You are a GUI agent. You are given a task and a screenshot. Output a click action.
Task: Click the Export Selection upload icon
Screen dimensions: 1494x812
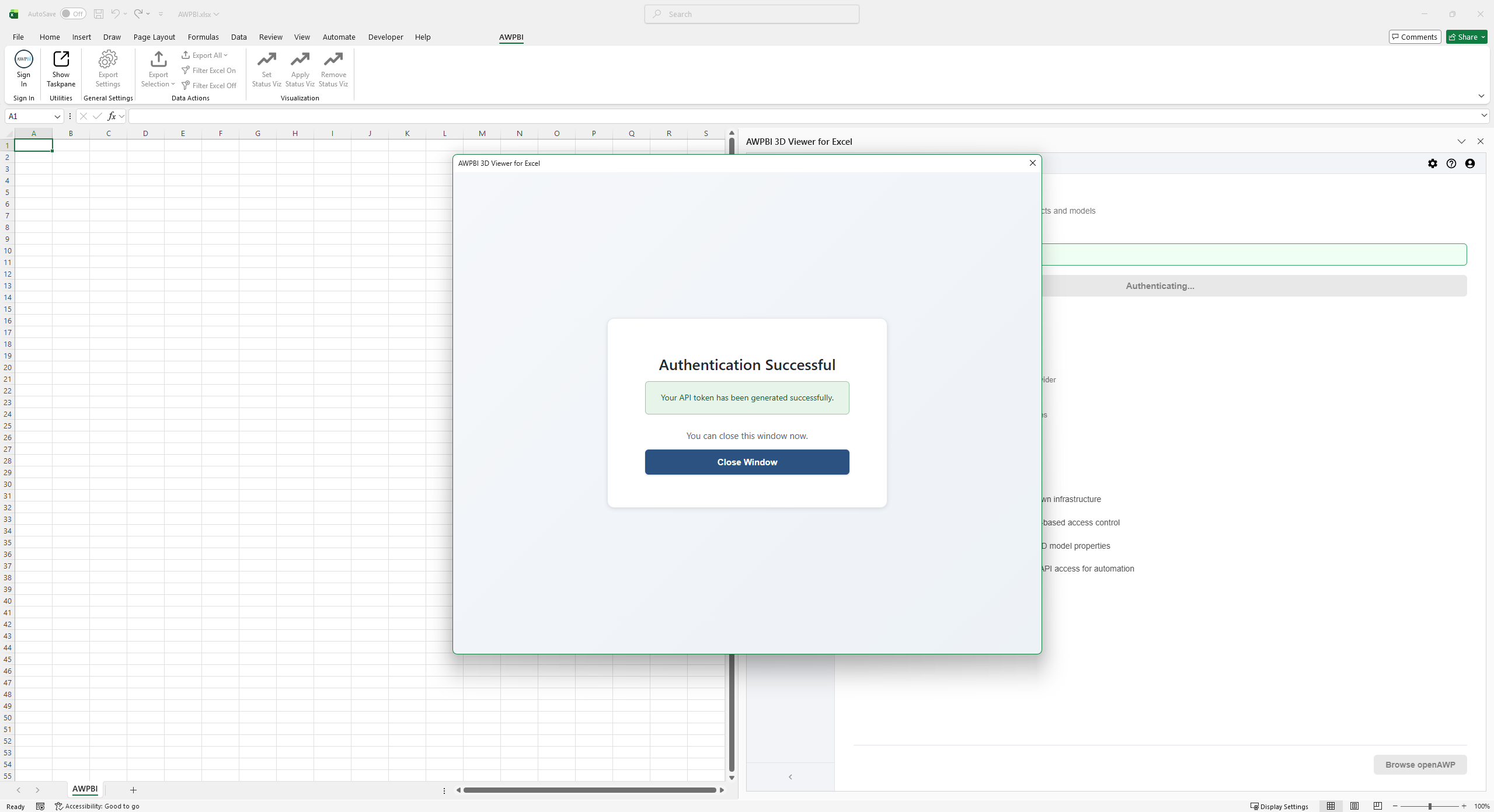pos(158,59)
